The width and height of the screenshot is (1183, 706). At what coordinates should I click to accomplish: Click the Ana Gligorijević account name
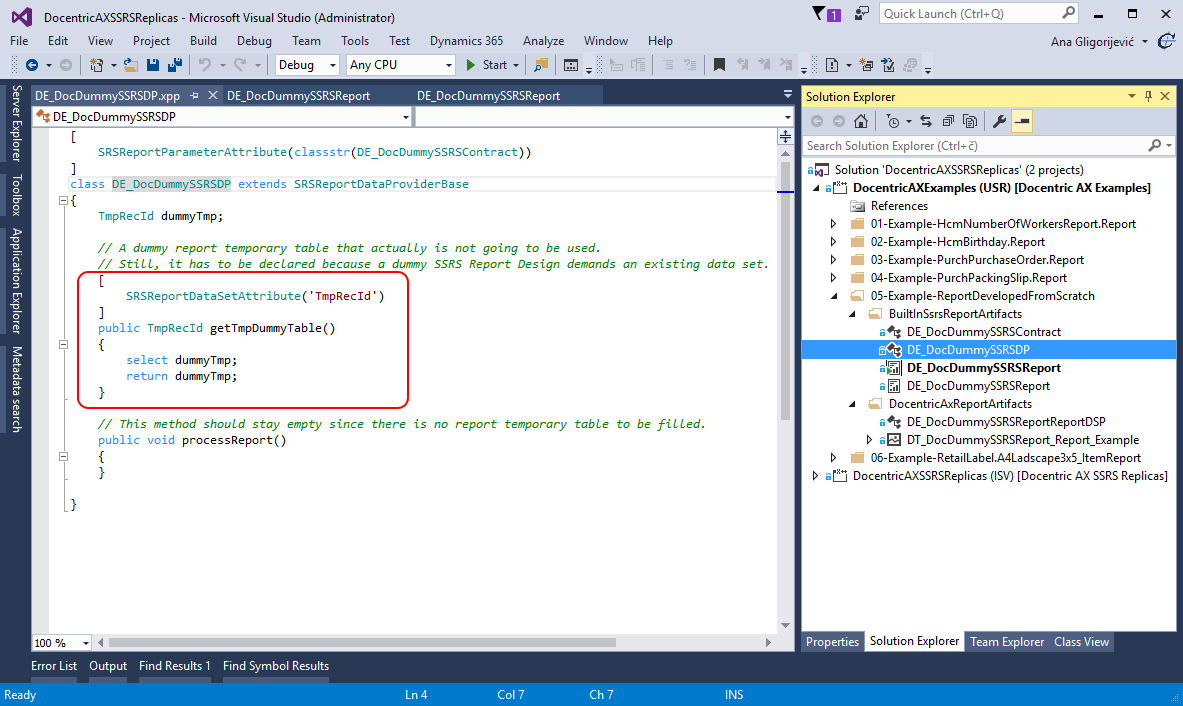[1092, 41]
